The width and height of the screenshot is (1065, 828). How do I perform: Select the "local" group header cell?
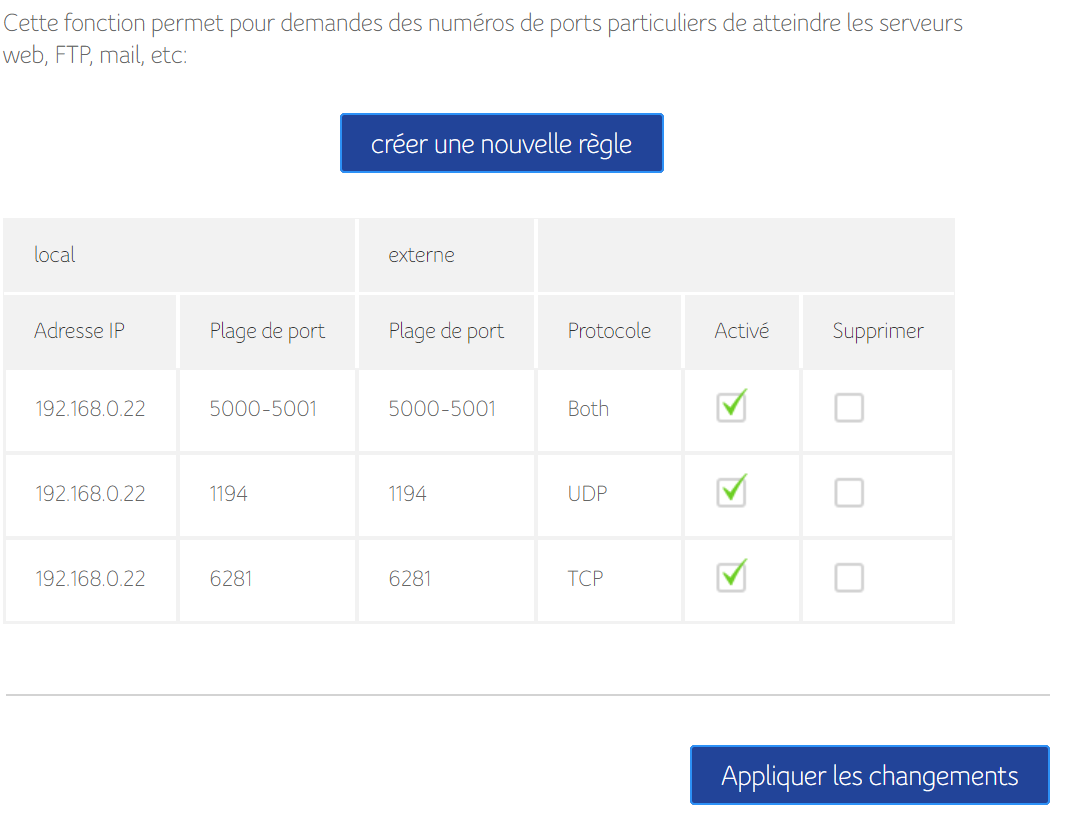(55, 255)
